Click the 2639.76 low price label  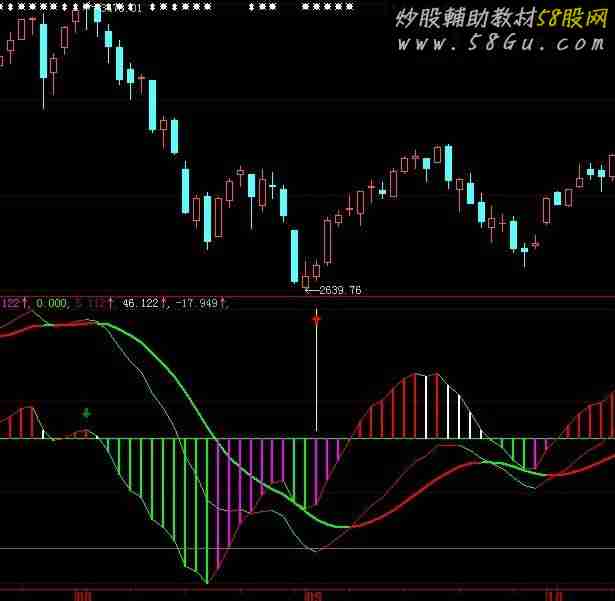[x=340, y=290]
